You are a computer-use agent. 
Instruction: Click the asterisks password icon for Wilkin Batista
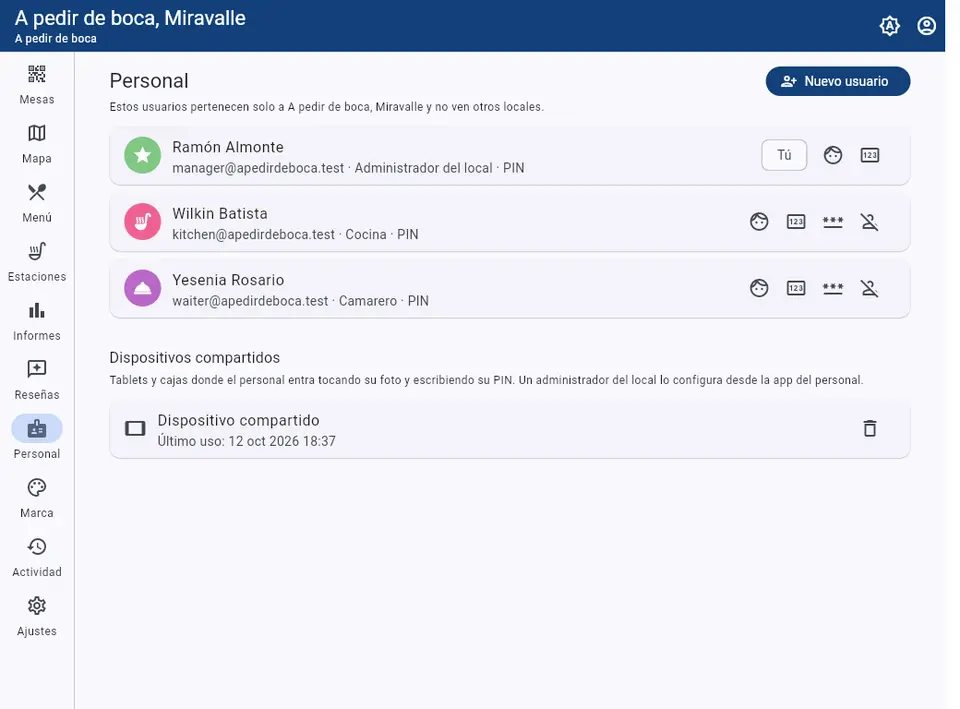(833, 222)
